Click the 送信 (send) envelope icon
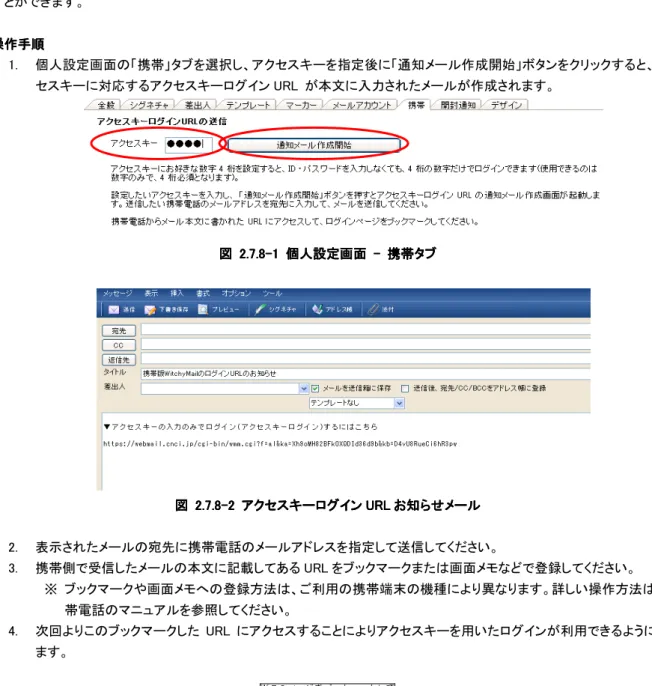 (x=114, y=310)
